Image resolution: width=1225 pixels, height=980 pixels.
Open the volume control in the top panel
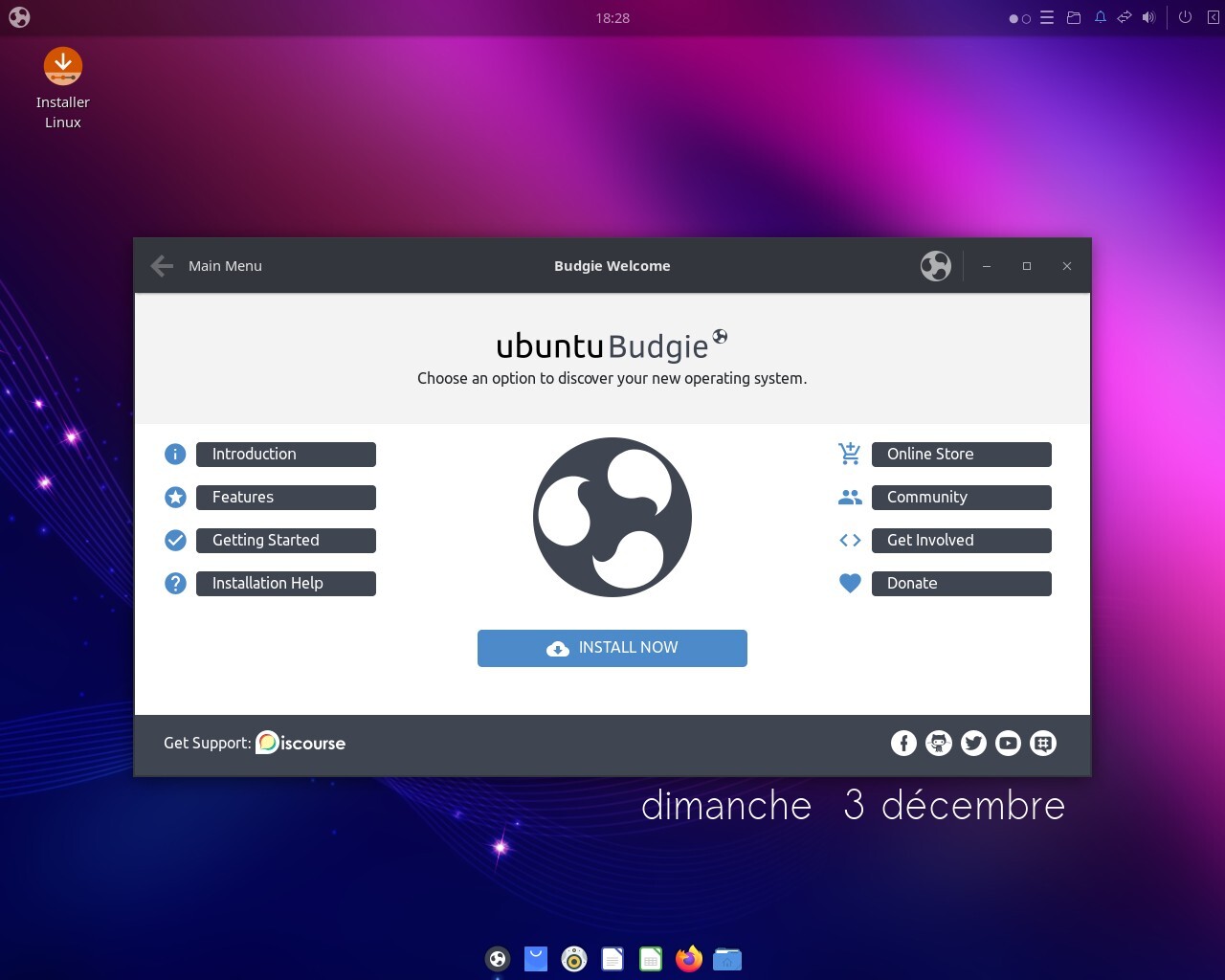(1149, 17)
